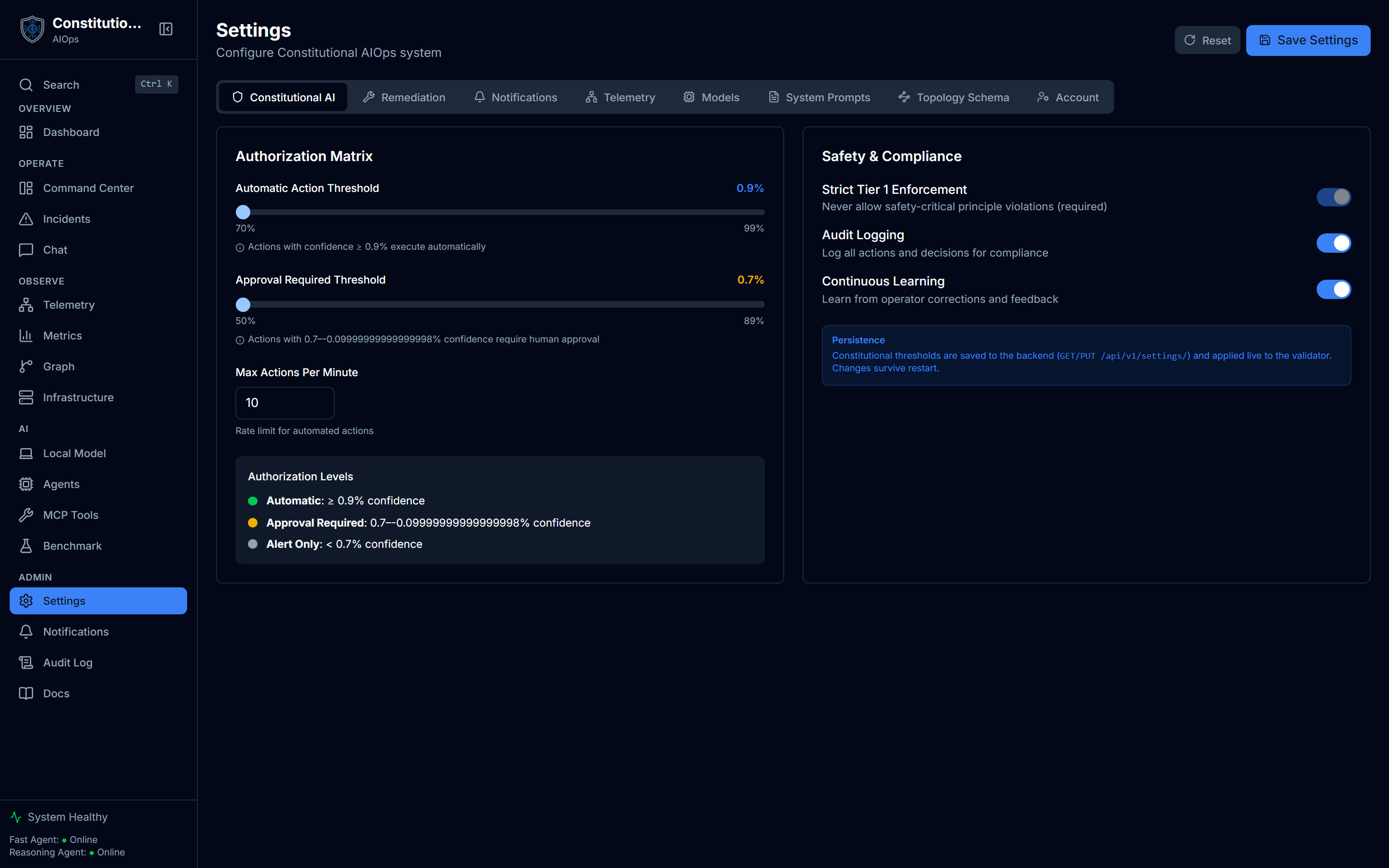The height and width of the screenshot is (868, 1389).
Task: Open Incidents warning triangle icon
Action: (x=26, y=219)
